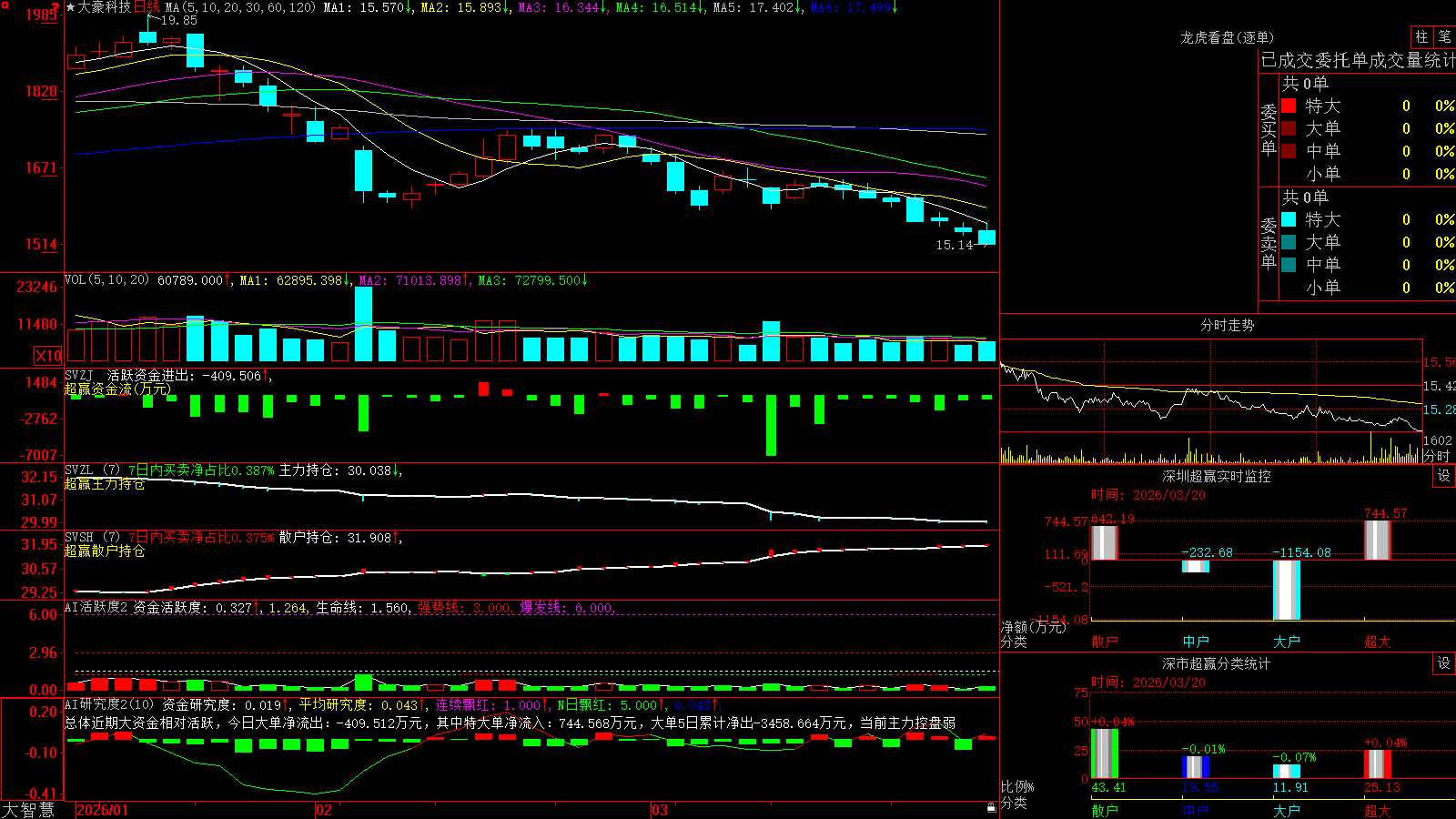Click the teal 大单 sell order swatch

click(x=1289, y=242)
